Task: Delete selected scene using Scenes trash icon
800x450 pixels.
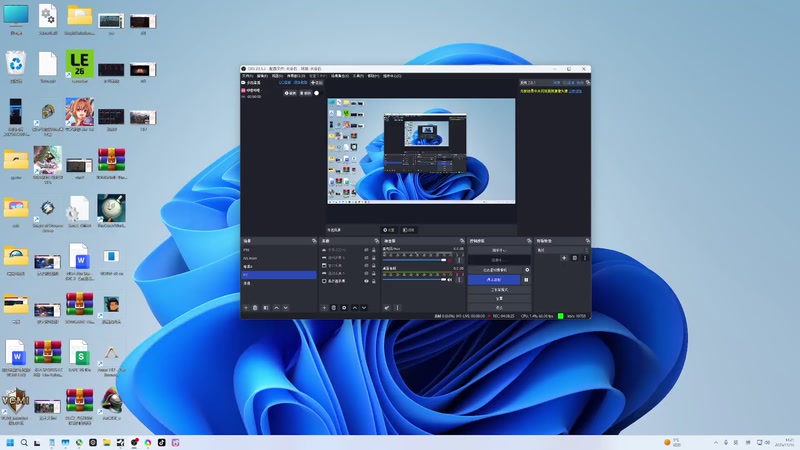Action: [255, 308]
